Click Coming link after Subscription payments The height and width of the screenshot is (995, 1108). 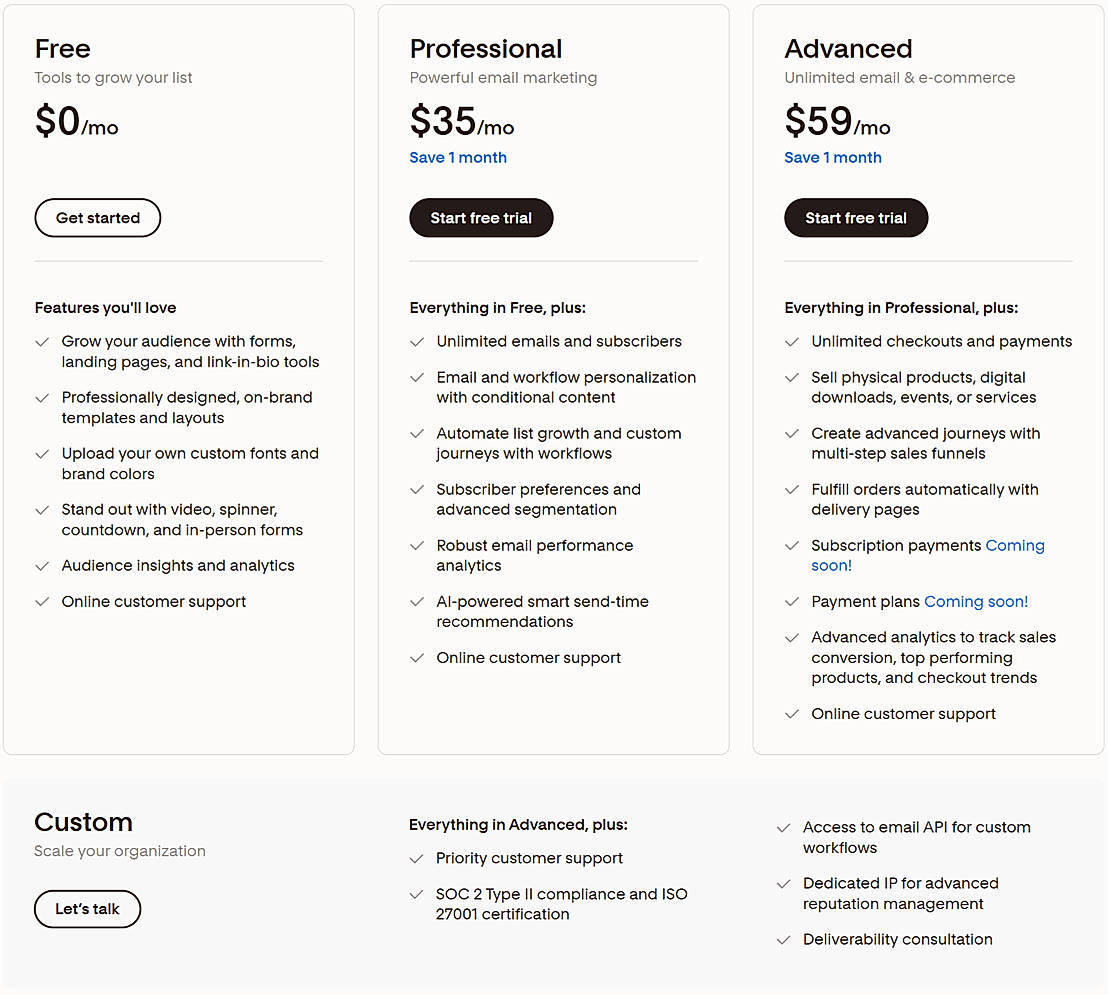pos(1015,545)
